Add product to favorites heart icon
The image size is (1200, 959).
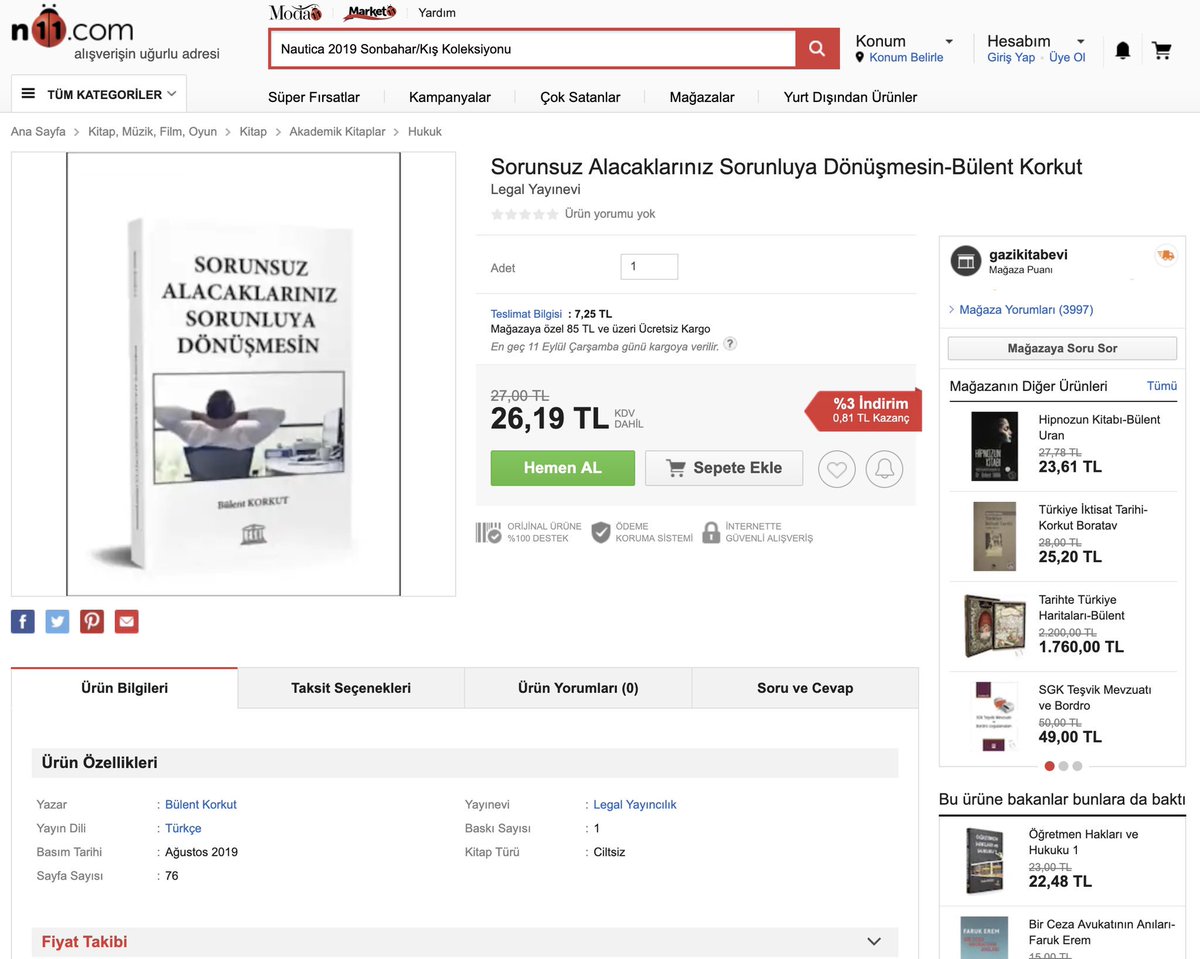pos(837,468)
